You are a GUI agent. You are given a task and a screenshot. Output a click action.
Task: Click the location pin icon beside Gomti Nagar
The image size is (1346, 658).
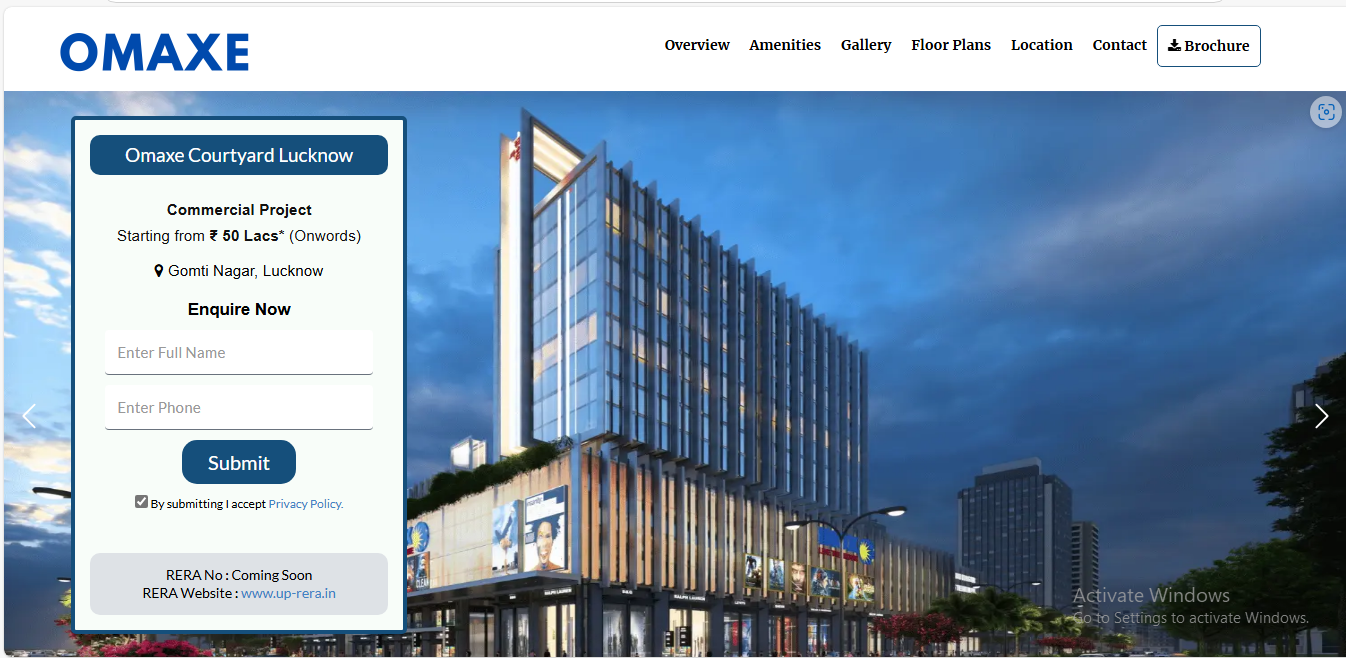pos(159,271)
